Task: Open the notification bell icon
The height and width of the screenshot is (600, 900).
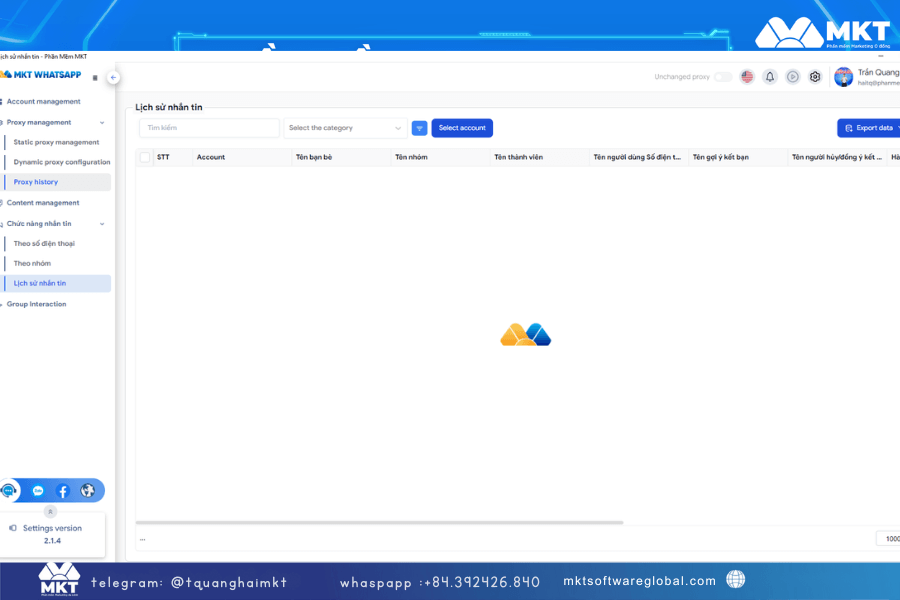Action: [x=769, y=76]
